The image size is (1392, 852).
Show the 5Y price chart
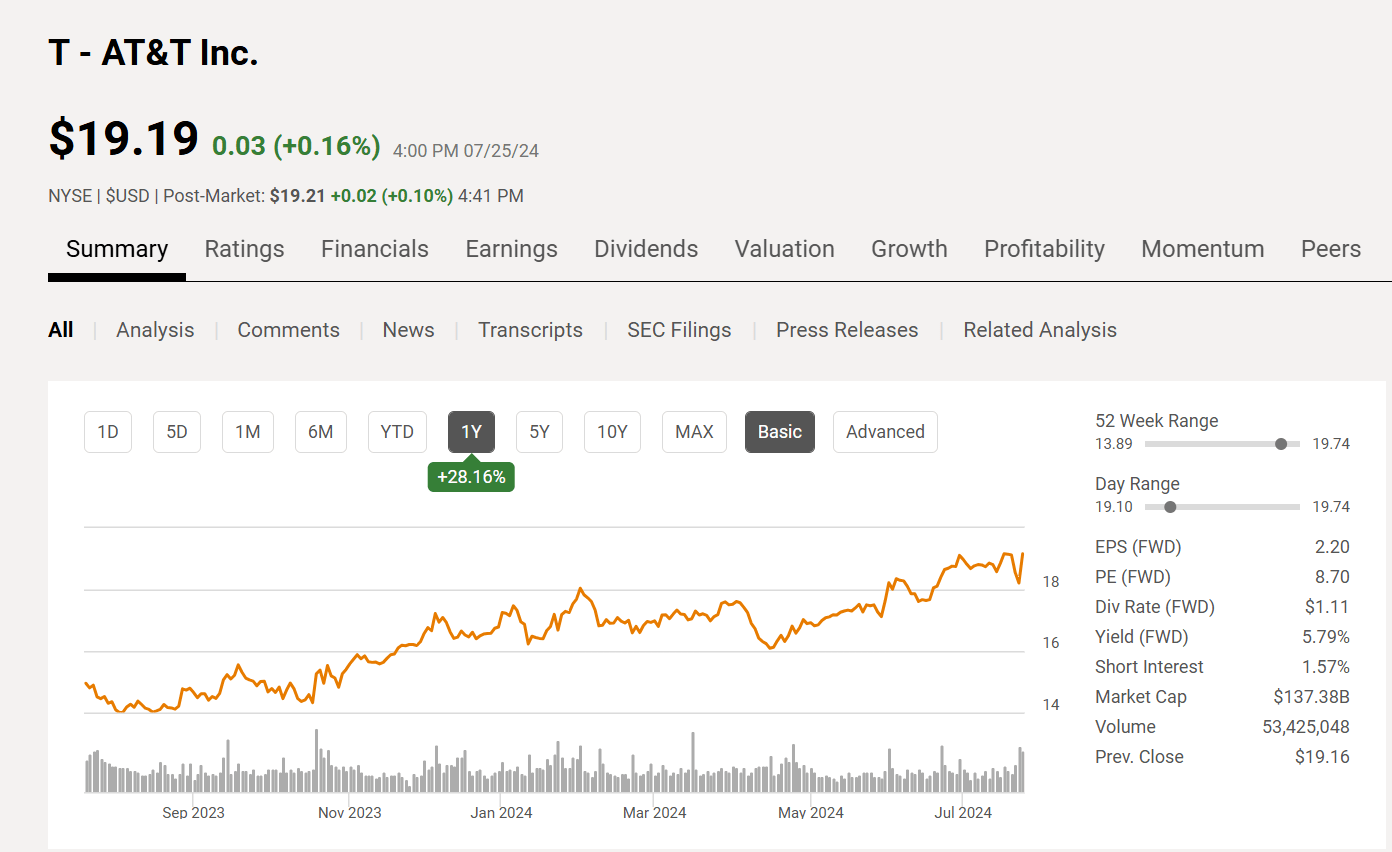pos(539,432)
